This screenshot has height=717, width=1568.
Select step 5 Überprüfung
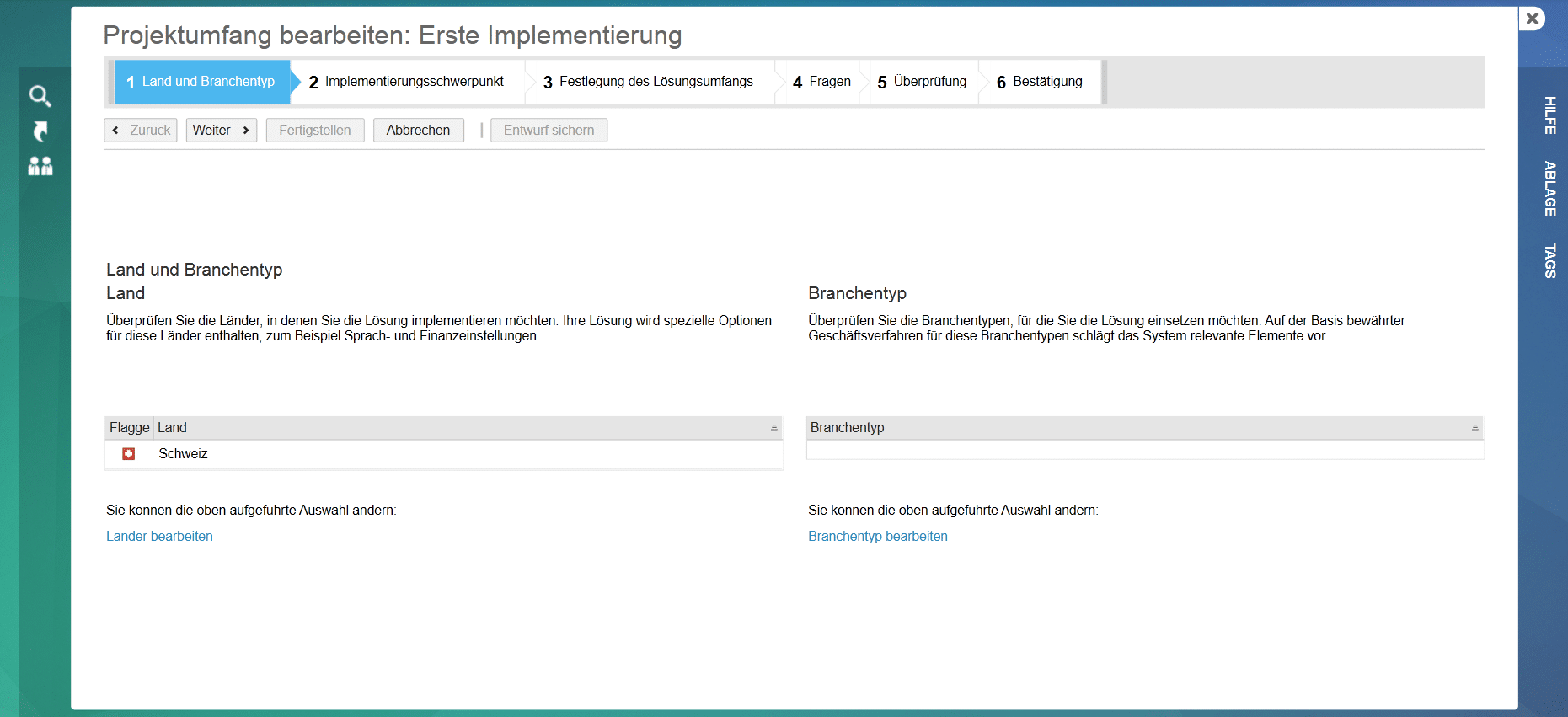[922, 82]
